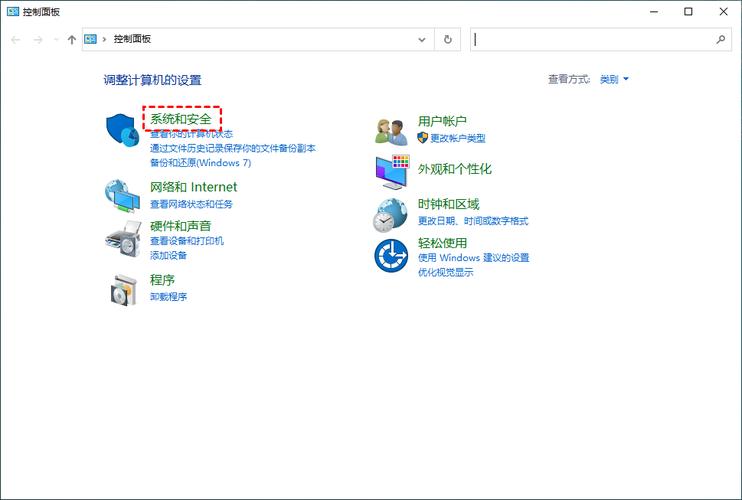Click the 轻松使用 blue circle icon

(391, 255)
